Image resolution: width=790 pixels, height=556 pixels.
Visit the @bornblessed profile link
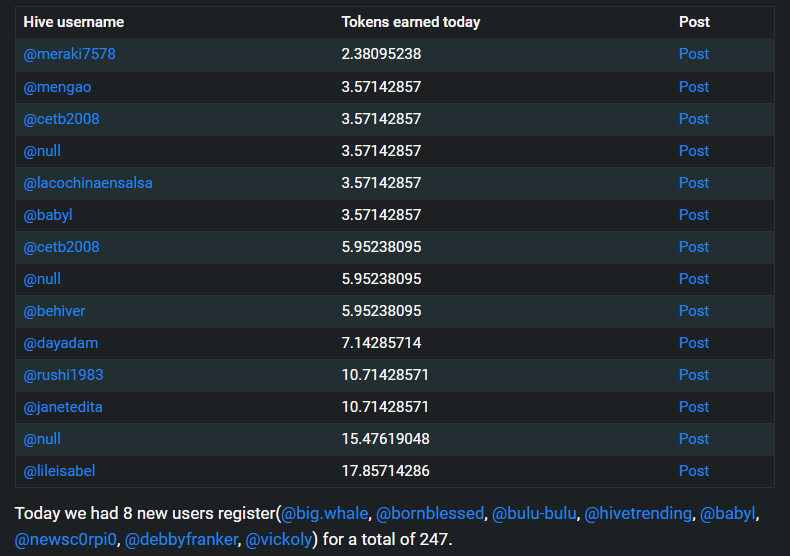tap(430, 514)
